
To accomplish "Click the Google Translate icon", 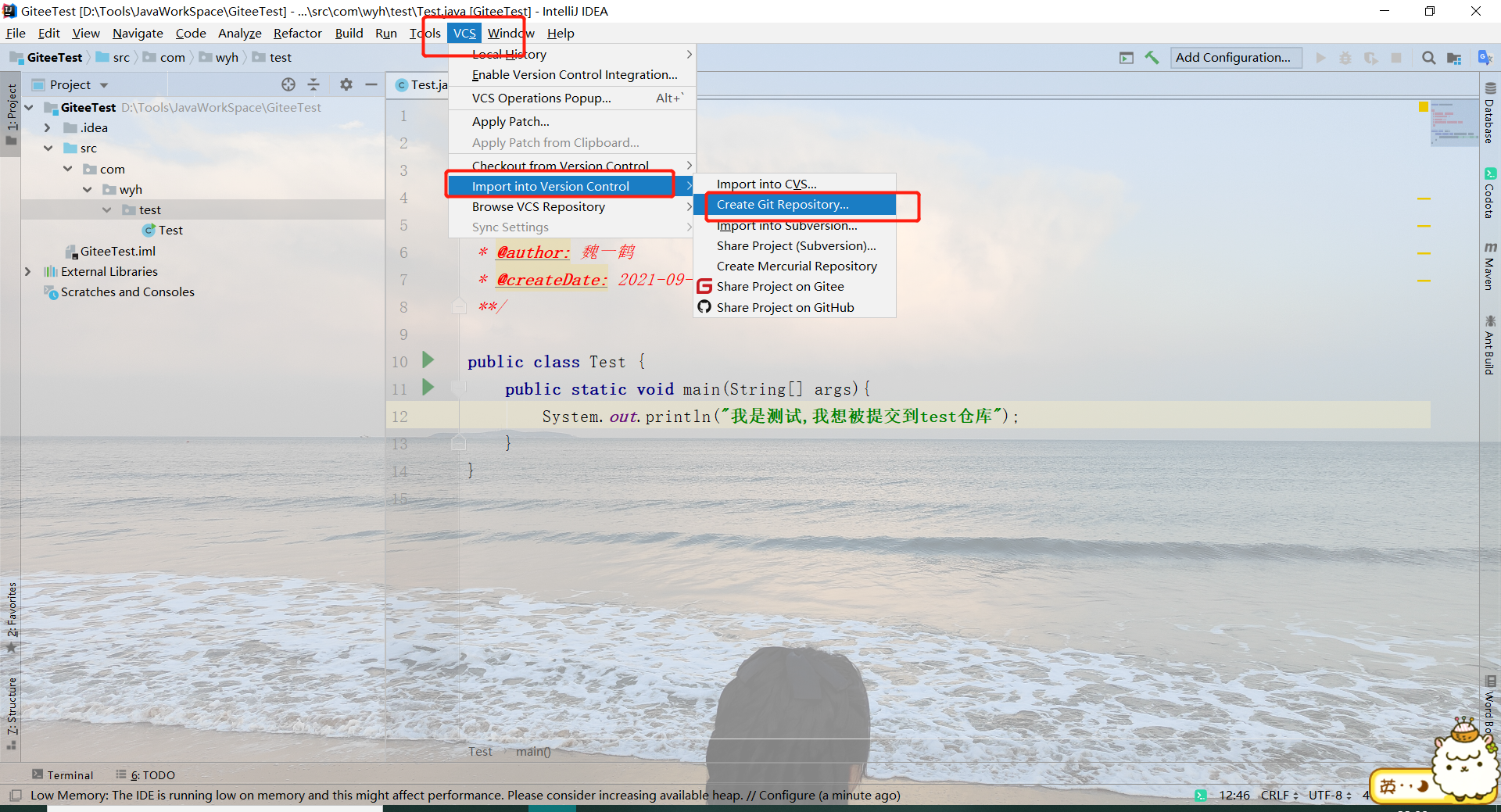I will [1485, 57].
